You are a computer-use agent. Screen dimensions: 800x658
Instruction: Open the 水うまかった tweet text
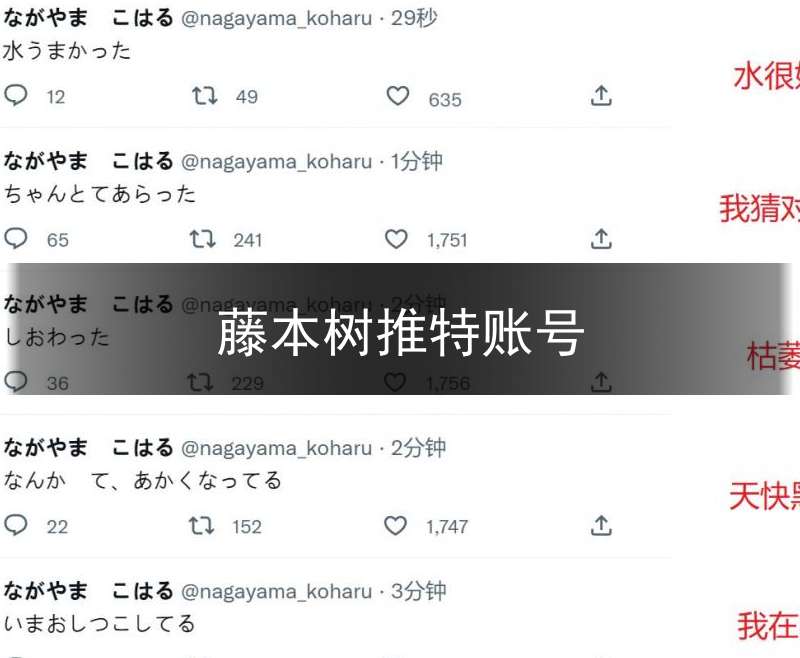[x=67, y=51]
